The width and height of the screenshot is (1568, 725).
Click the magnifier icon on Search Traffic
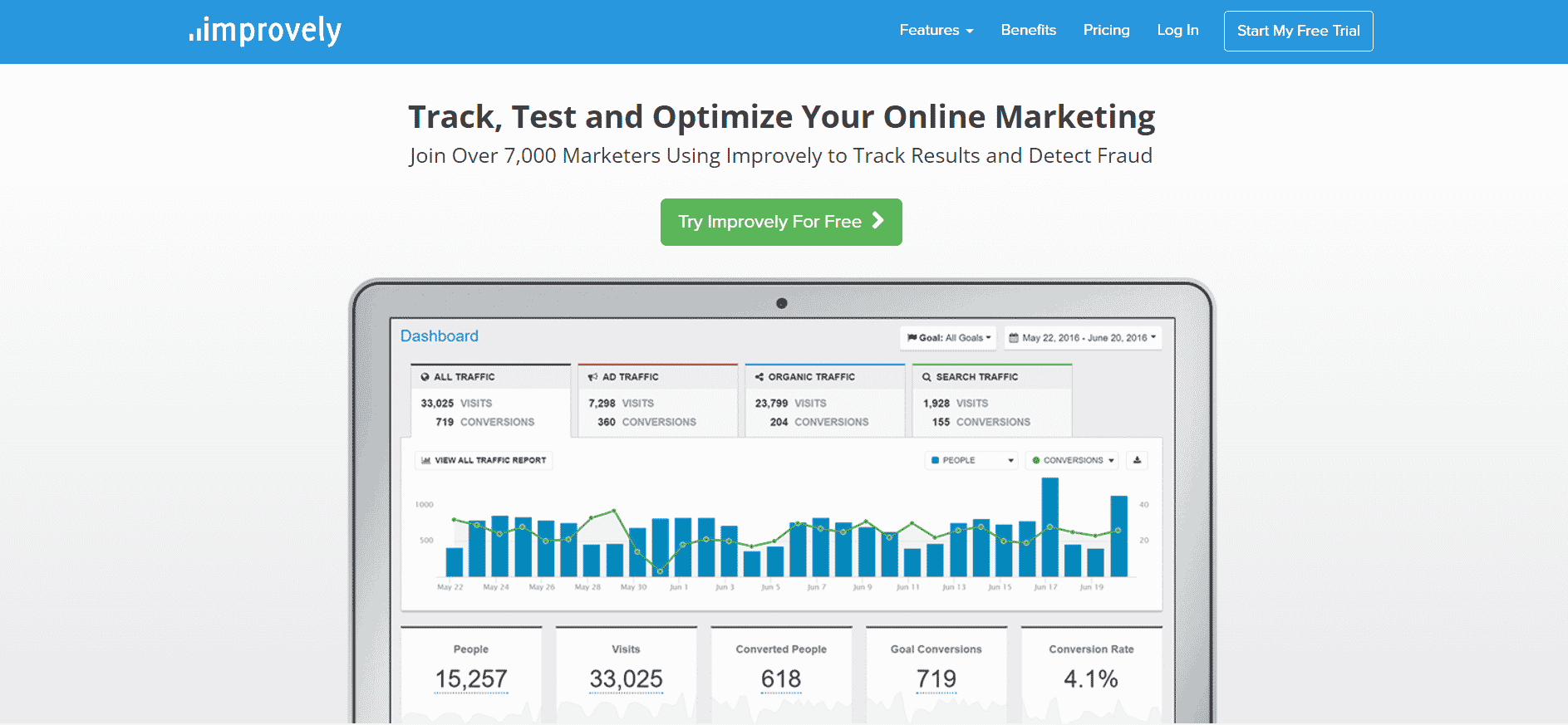[x=927, y=377]
